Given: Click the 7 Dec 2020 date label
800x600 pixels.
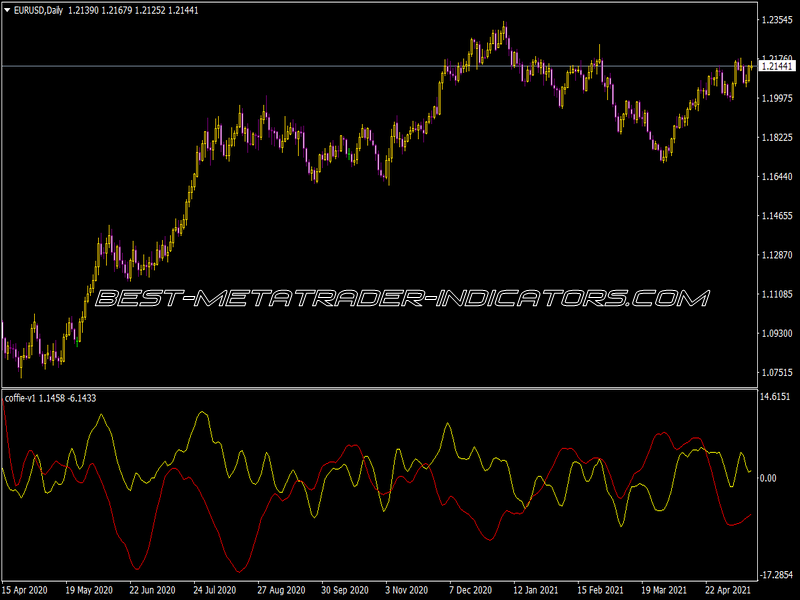Looking at the screenshot, I should [x=470, y=590].
